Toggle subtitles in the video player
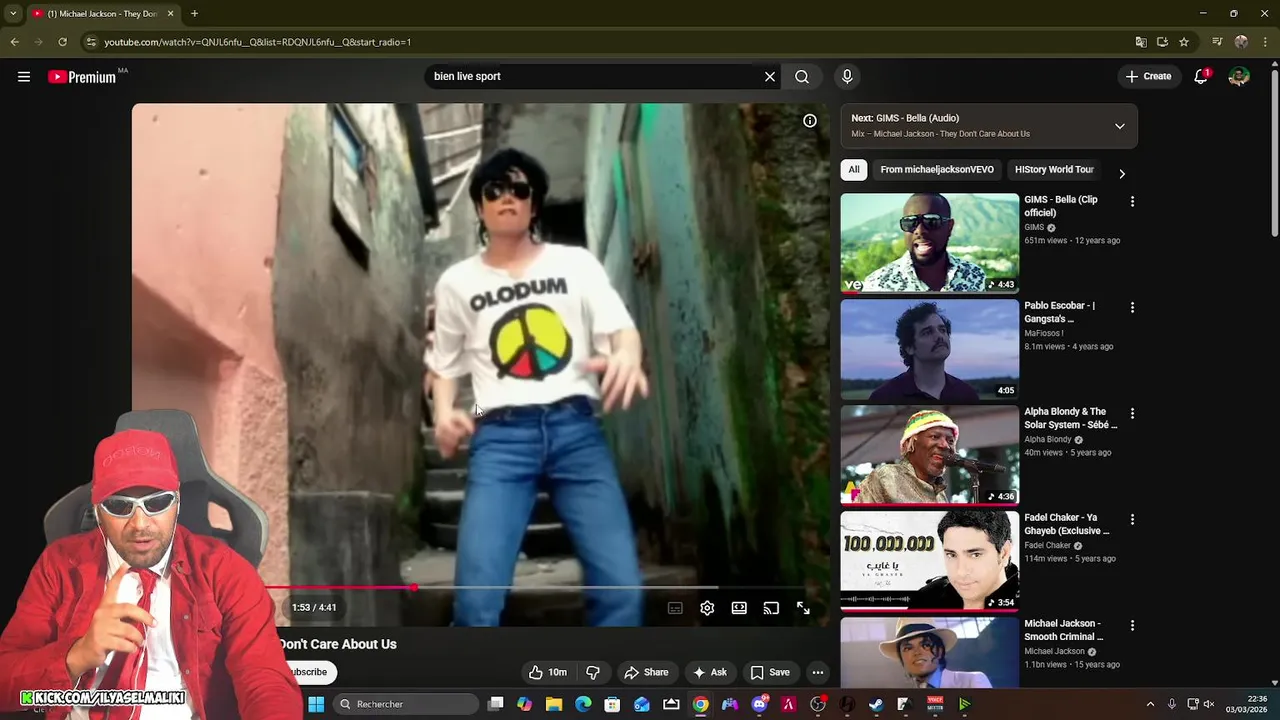 (675, 608)
